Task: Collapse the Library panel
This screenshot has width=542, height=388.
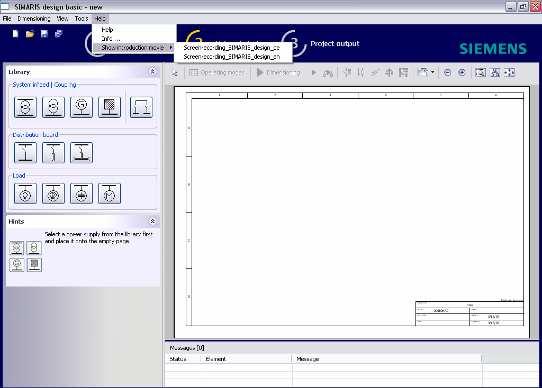Action: point(152,72)
